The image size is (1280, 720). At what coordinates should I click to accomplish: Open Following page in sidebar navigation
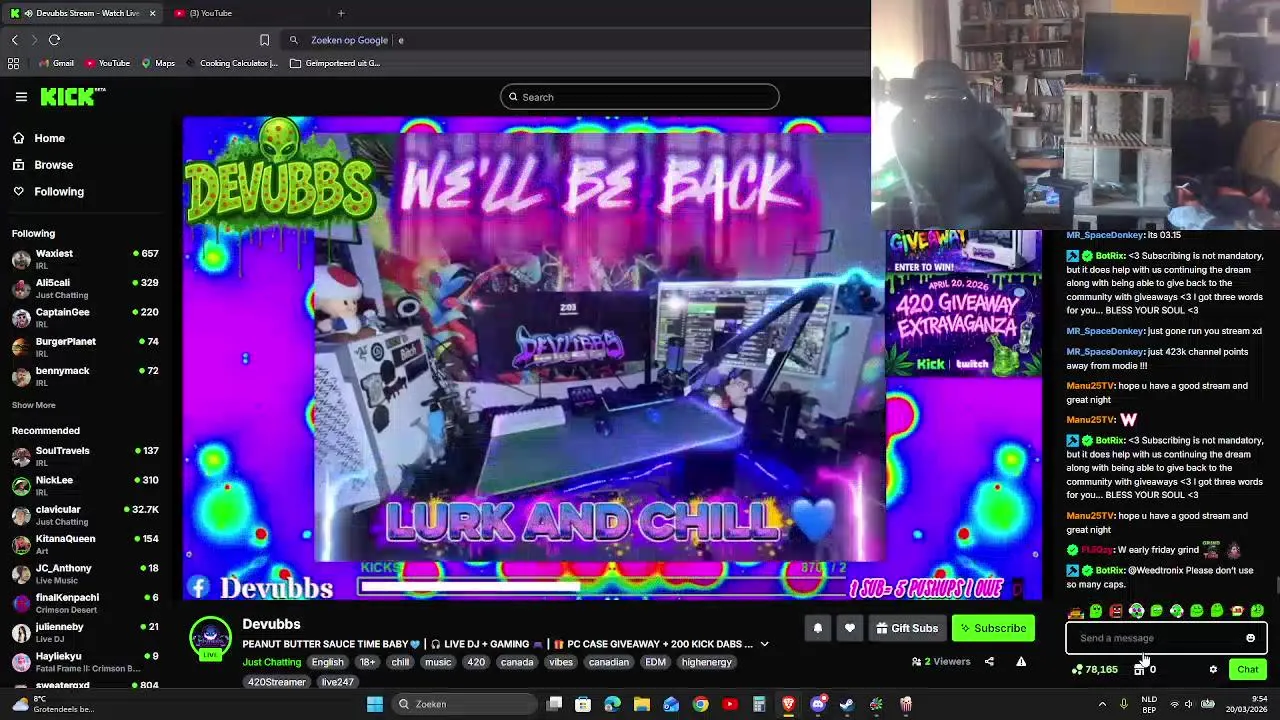(x=48, y=191)
